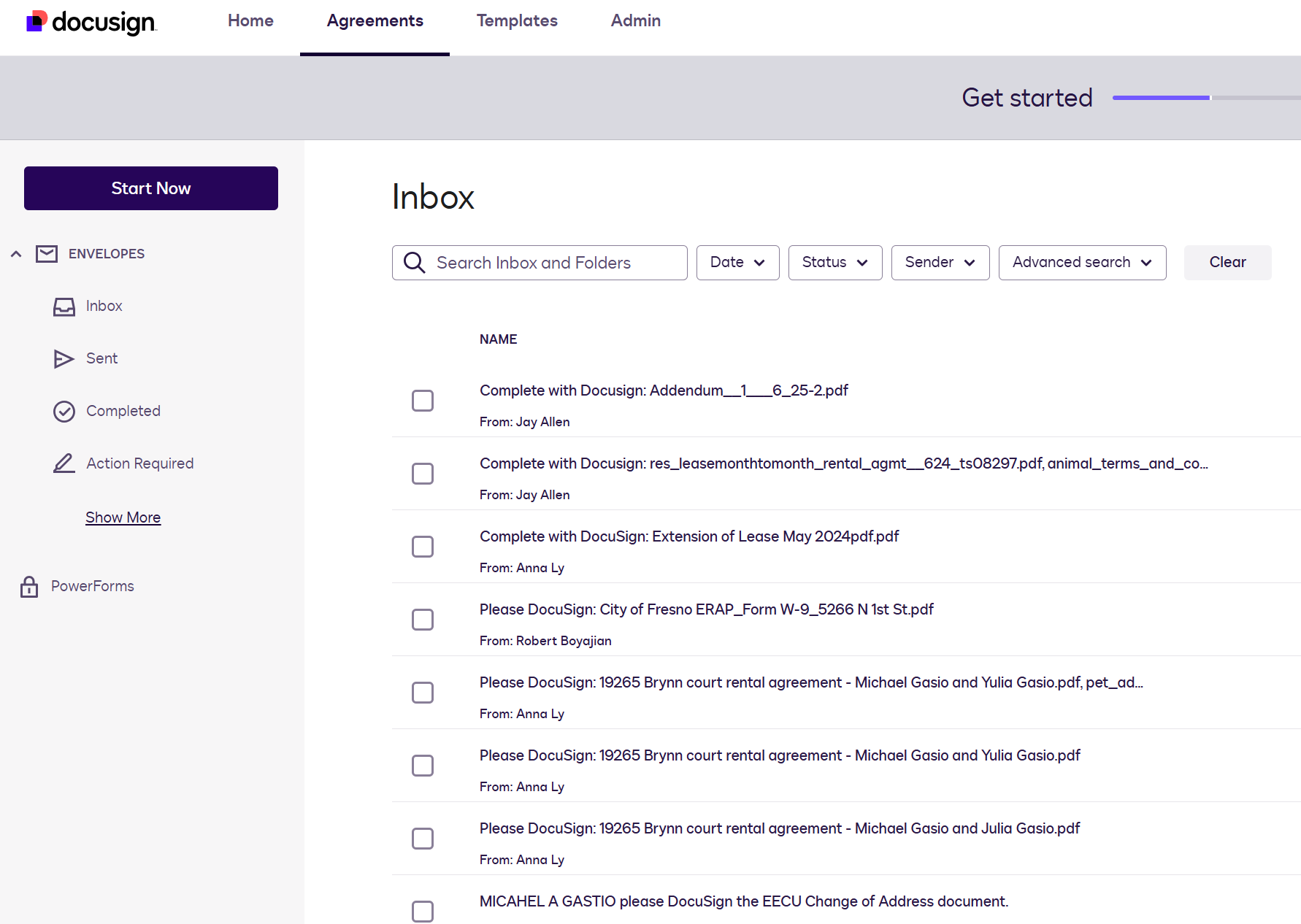Open the Inbox tray icon in sidebar
The image size is (1301, 924).
pyautogui.click(x=64, y=307)
